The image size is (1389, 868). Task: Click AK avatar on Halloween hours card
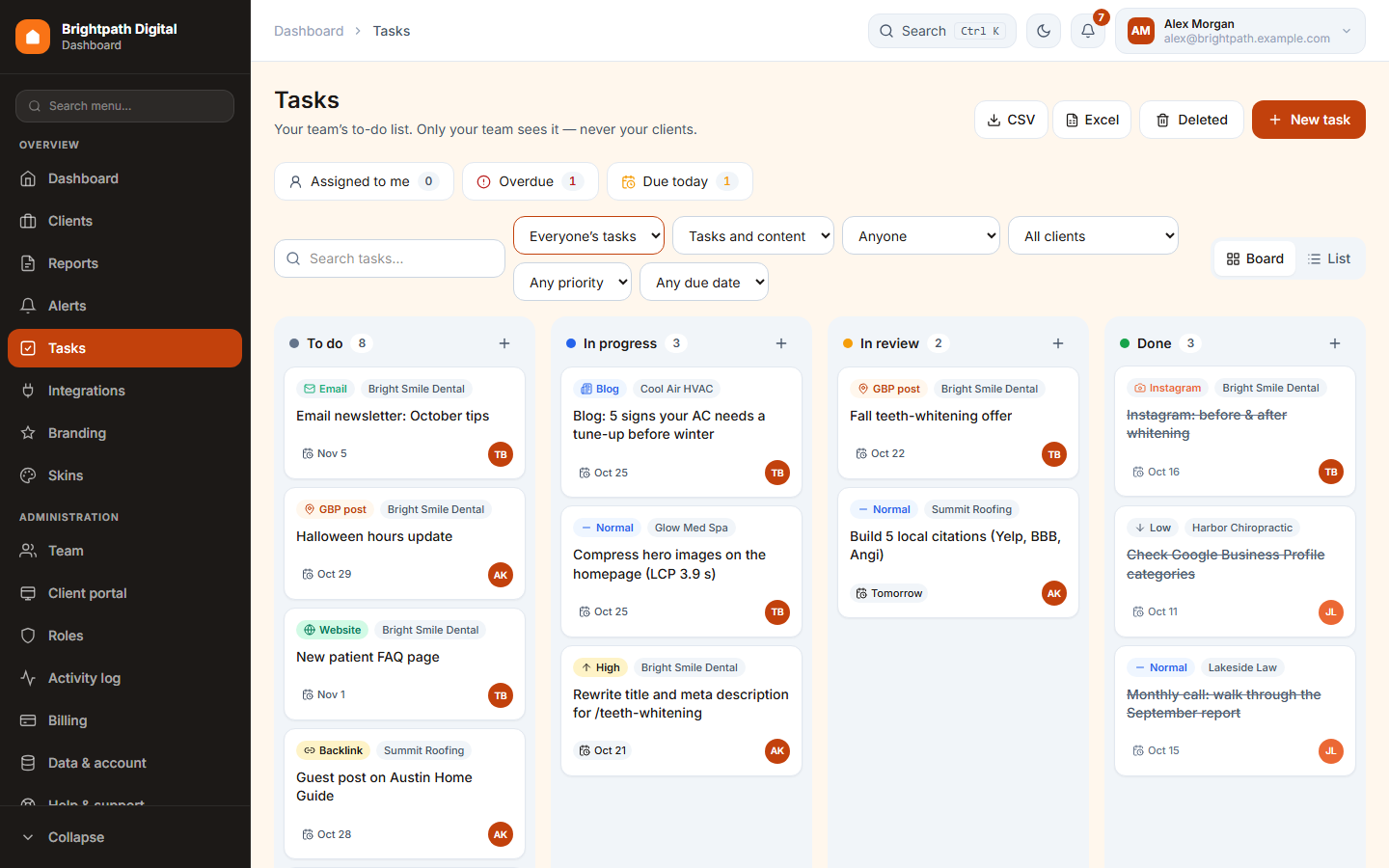tap(501, 575)
